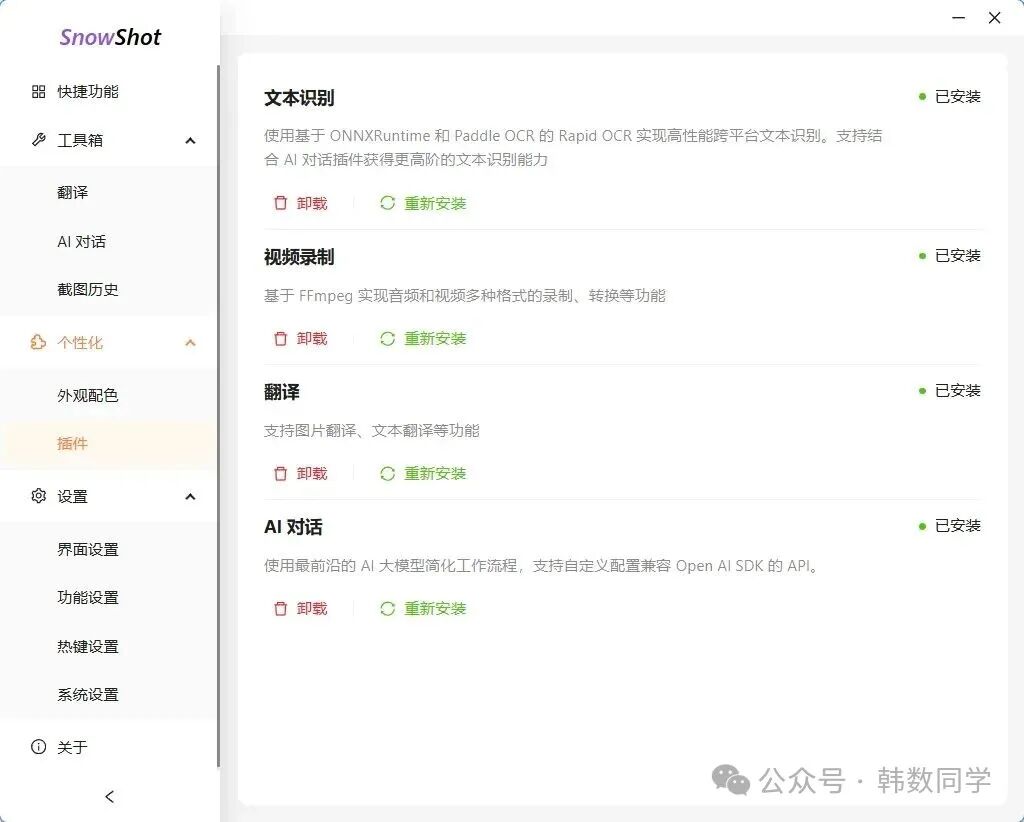Click the AI 对话 plugin title heading
Image resolution: width=1024 pixels, height=822 pixels.
[293, 527]
